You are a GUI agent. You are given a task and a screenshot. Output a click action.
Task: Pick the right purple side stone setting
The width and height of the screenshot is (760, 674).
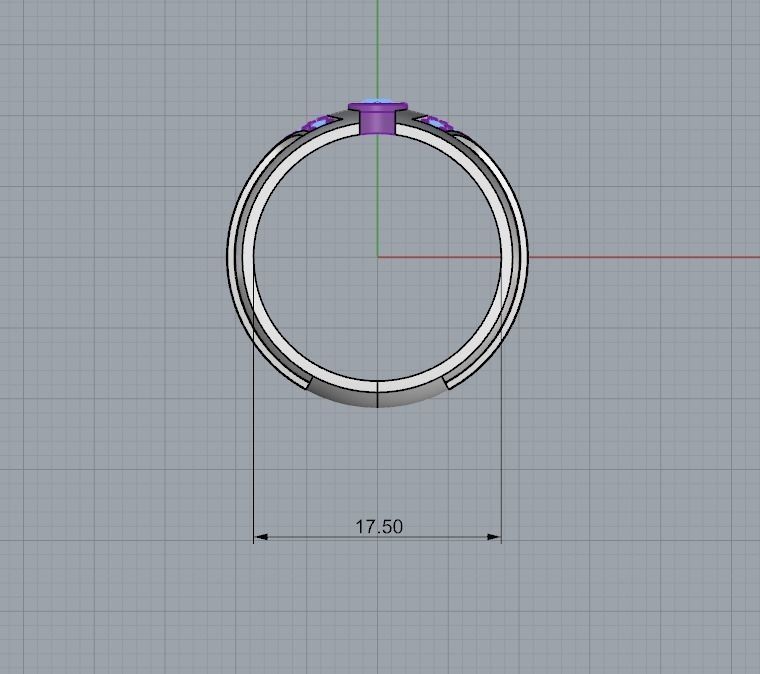point(437,123)
